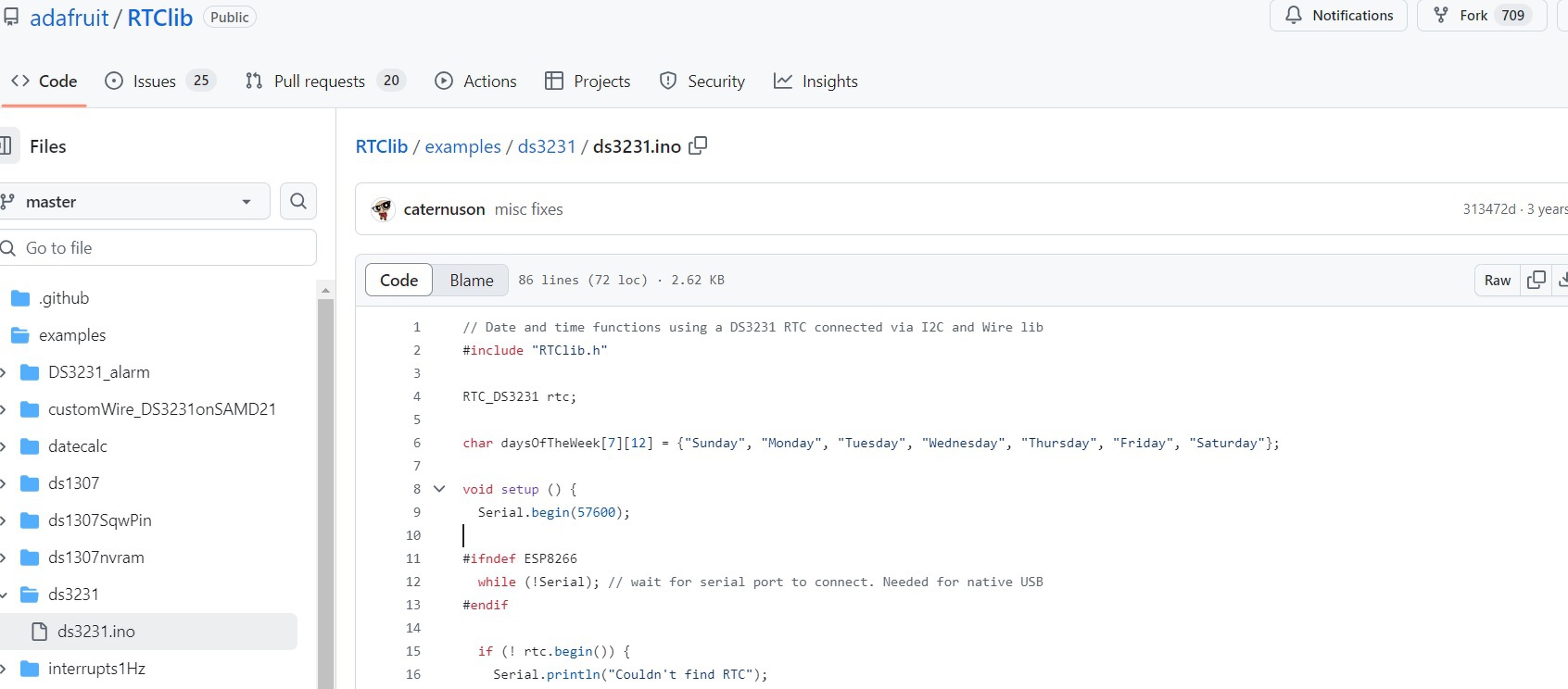1568x689 pixels.
Task: Click the Notifications bell button
Action: (1338, 16)
